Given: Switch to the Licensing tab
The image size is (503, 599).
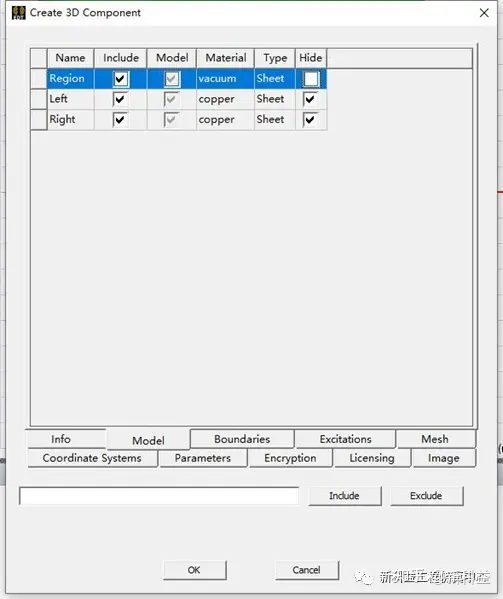Looking at the screenshot, I should 372,458.
